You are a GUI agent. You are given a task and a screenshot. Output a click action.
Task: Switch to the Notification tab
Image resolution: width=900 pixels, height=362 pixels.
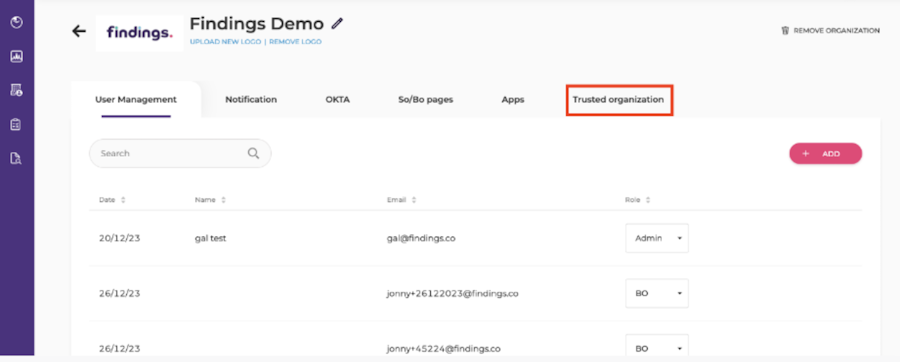point(251,100)
